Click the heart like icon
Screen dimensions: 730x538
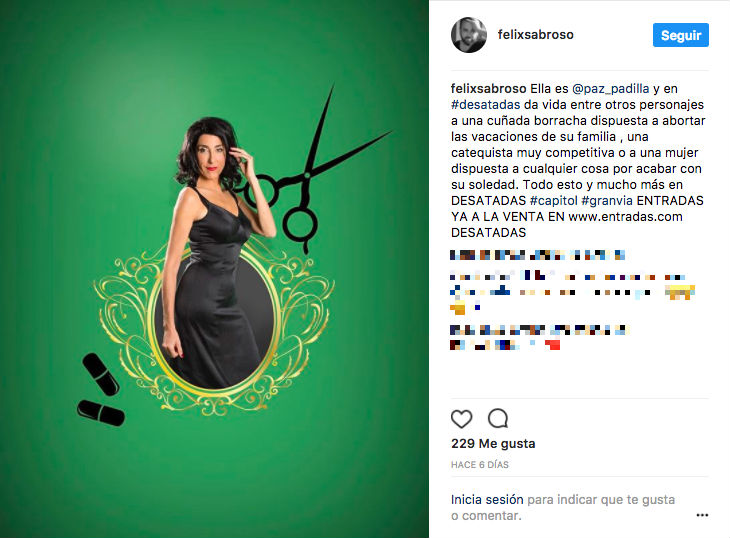point(461,419)
